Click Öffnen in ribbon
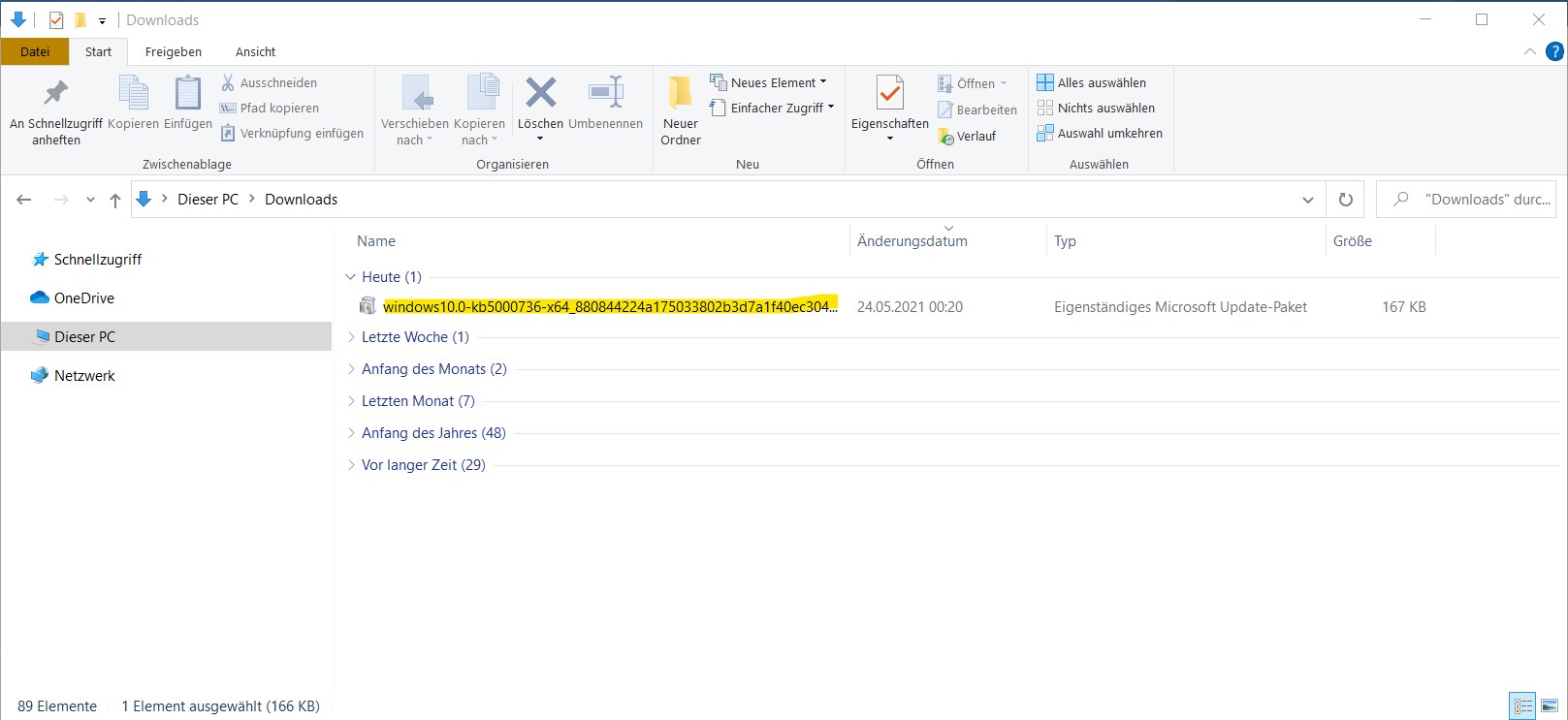 point(973,83)
